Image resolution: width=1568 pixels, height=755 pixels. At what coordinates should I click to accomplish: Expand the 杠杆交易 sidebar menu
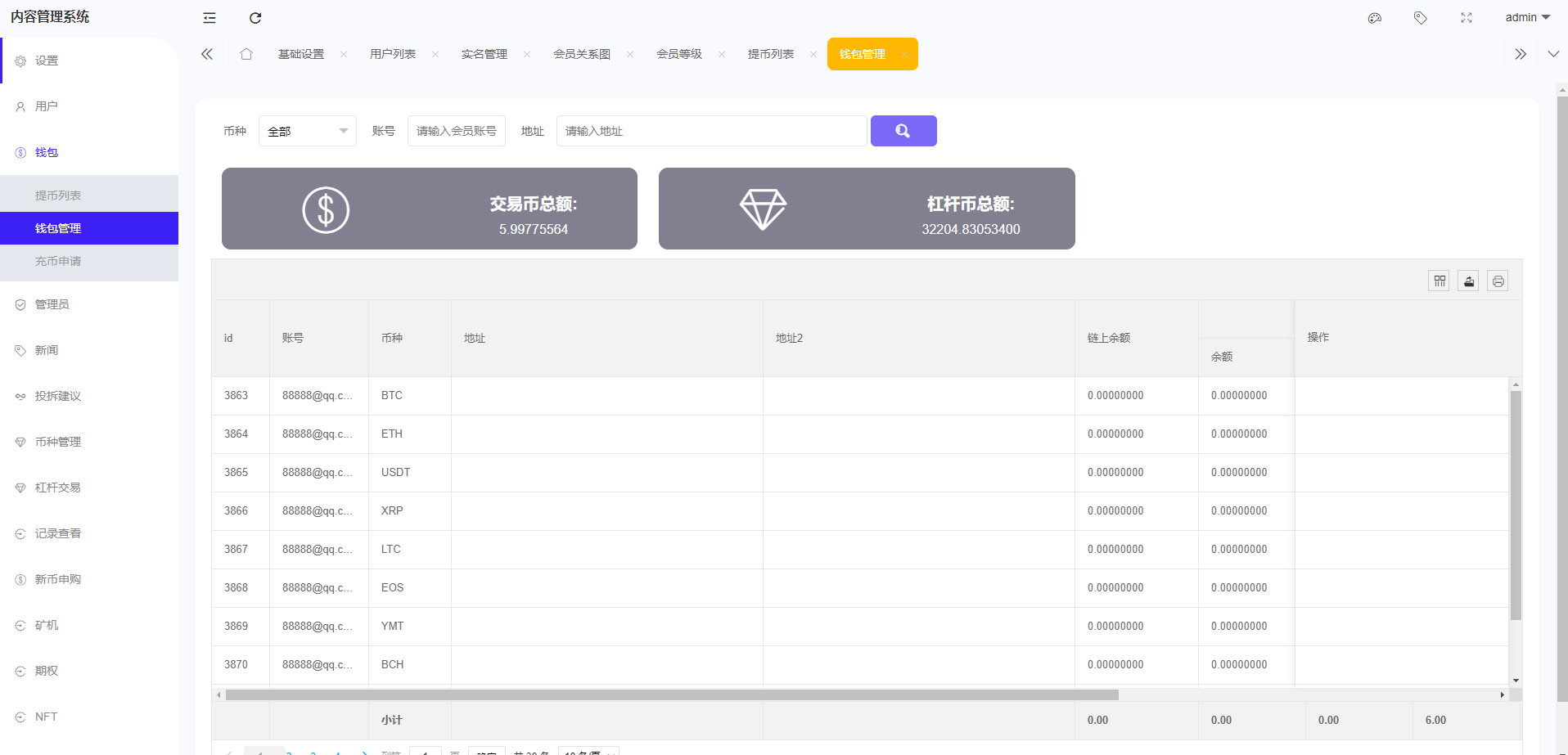click(58, 488)
